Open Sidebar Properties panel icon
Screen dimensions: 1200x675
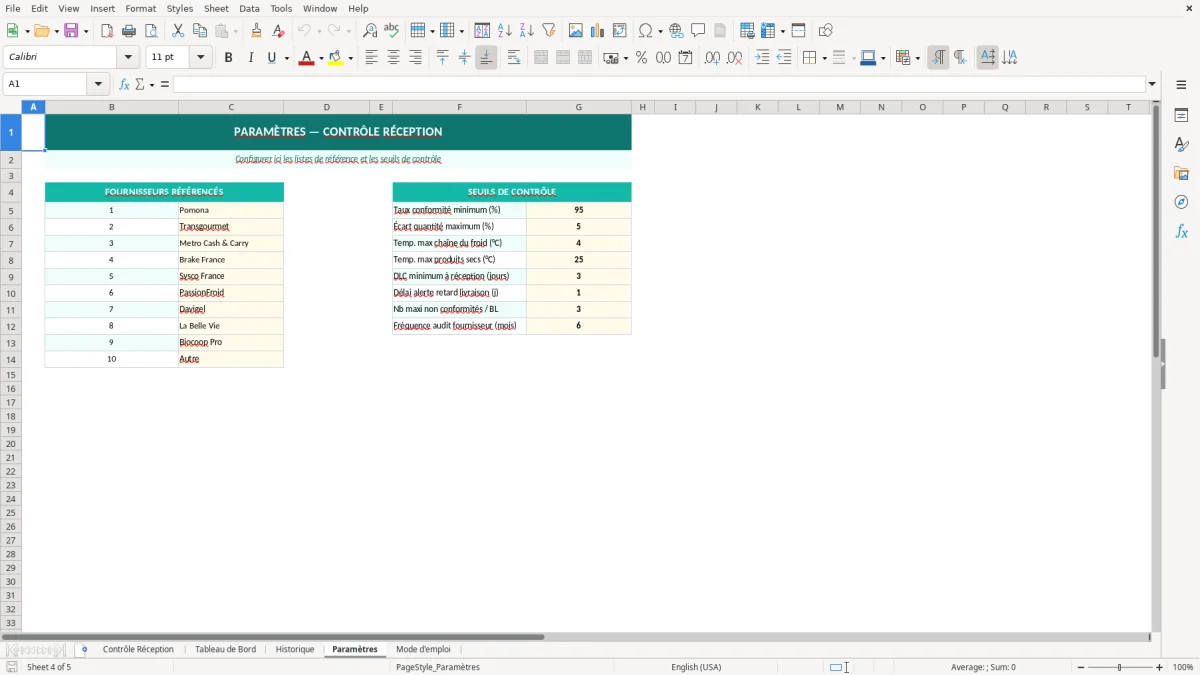pos(1181,116)
